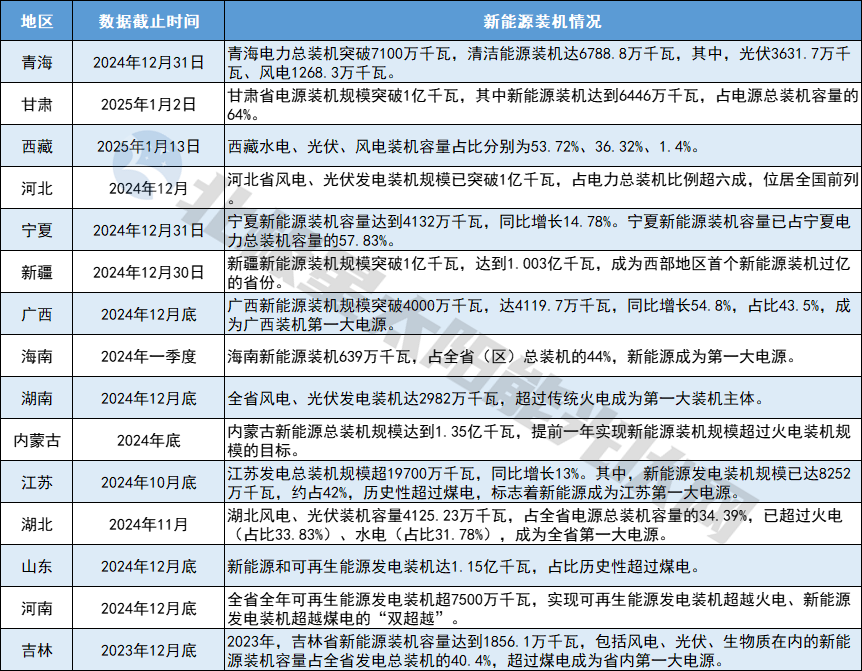862x671 pixels.
Task: Click the date 2025年1月2日
Action: 148,104
